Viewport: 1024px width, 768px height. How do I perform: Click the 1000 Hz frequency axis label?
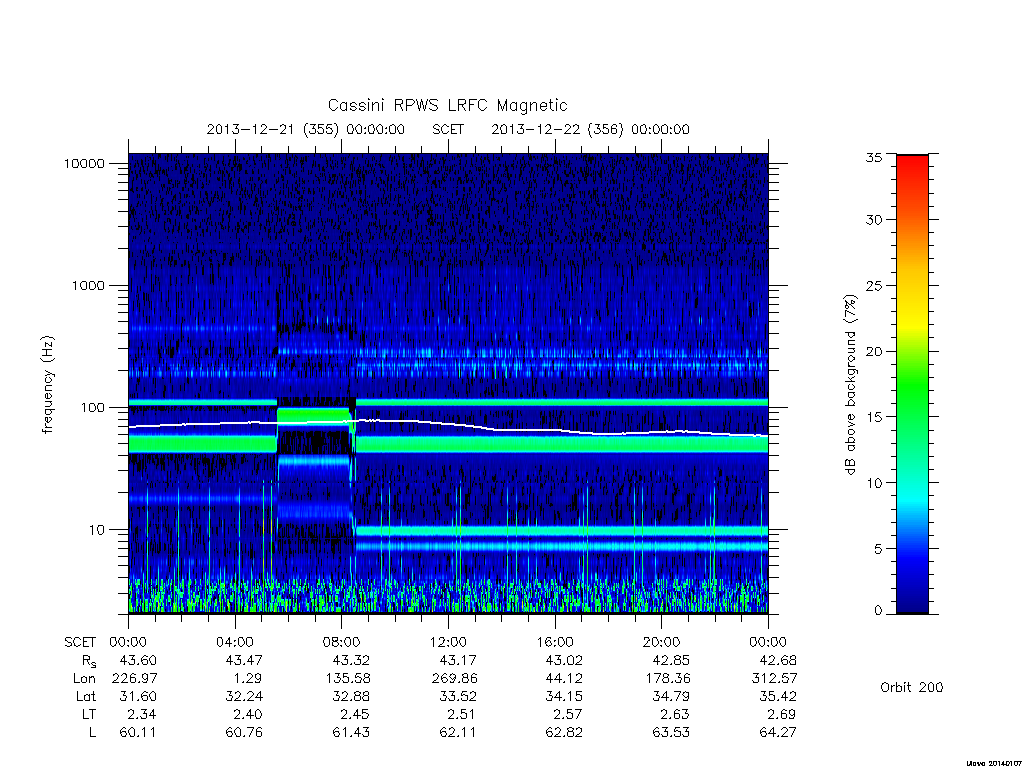pyautogui.click(x=88, y=285)
